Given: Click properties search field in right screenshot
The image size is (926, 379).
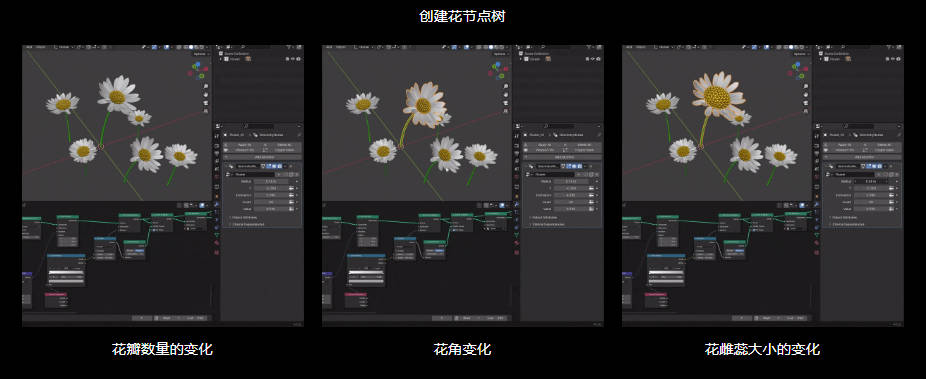Looking at the screenshot, I should pos(859,126).
